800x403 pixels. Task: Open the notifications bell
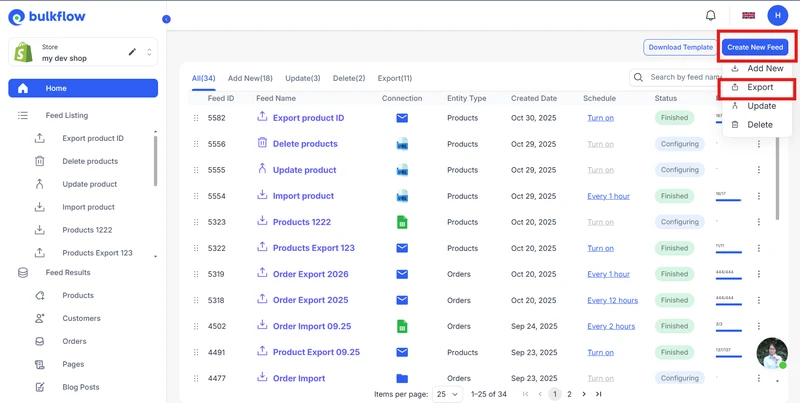[x=710, y=15]
